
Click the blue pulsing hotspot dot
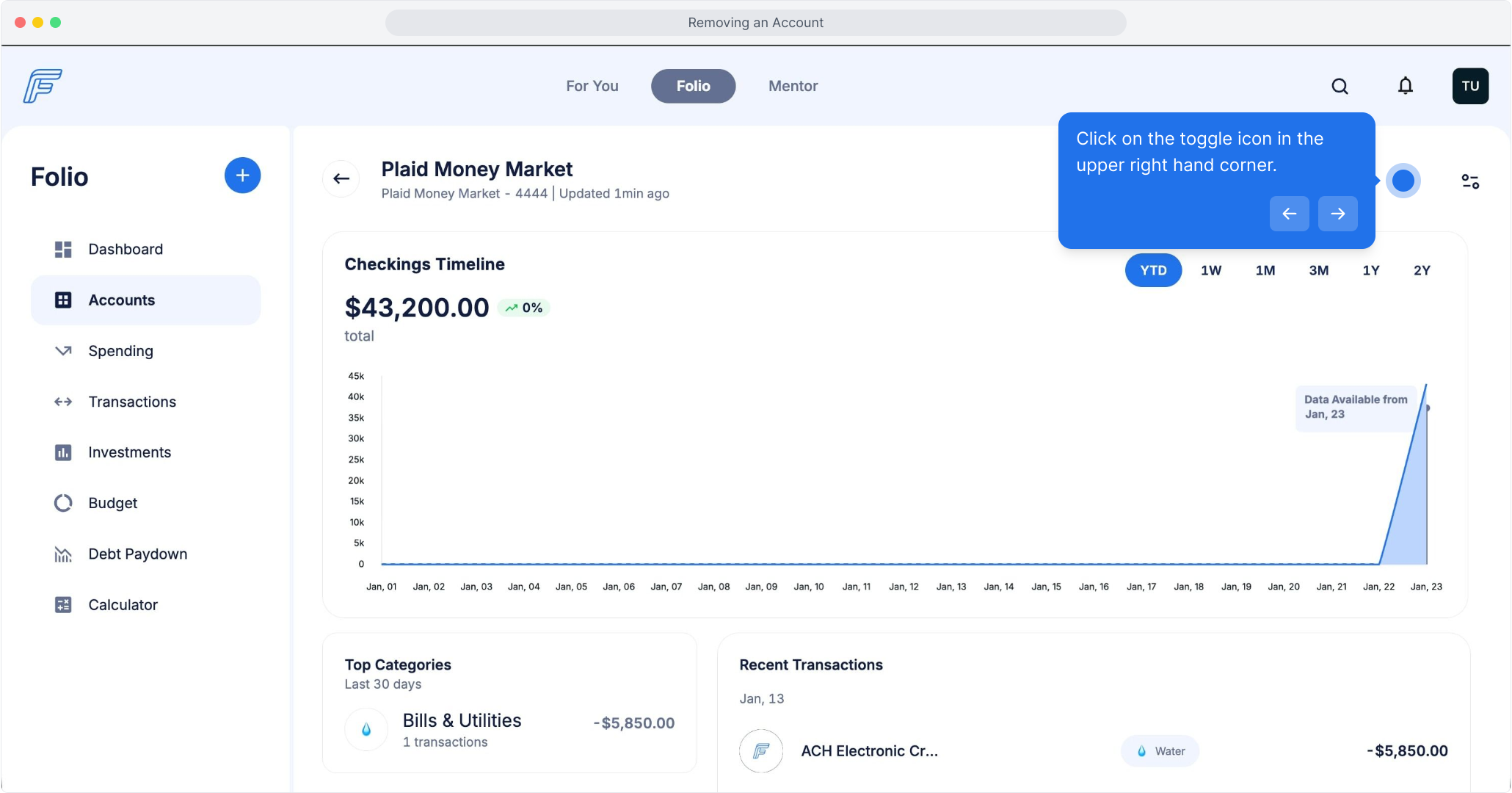[x=1403, y=181]
